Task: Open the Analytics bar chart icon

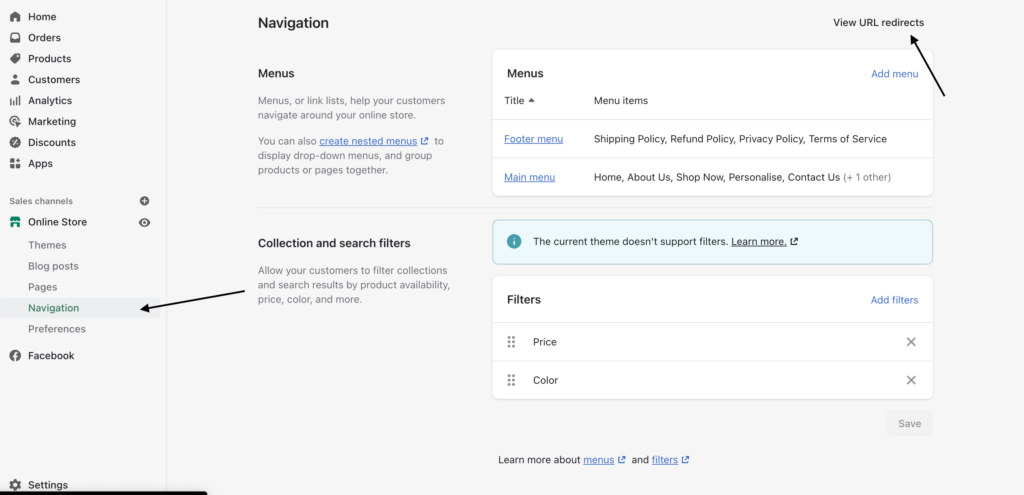Action: point(15,101)
